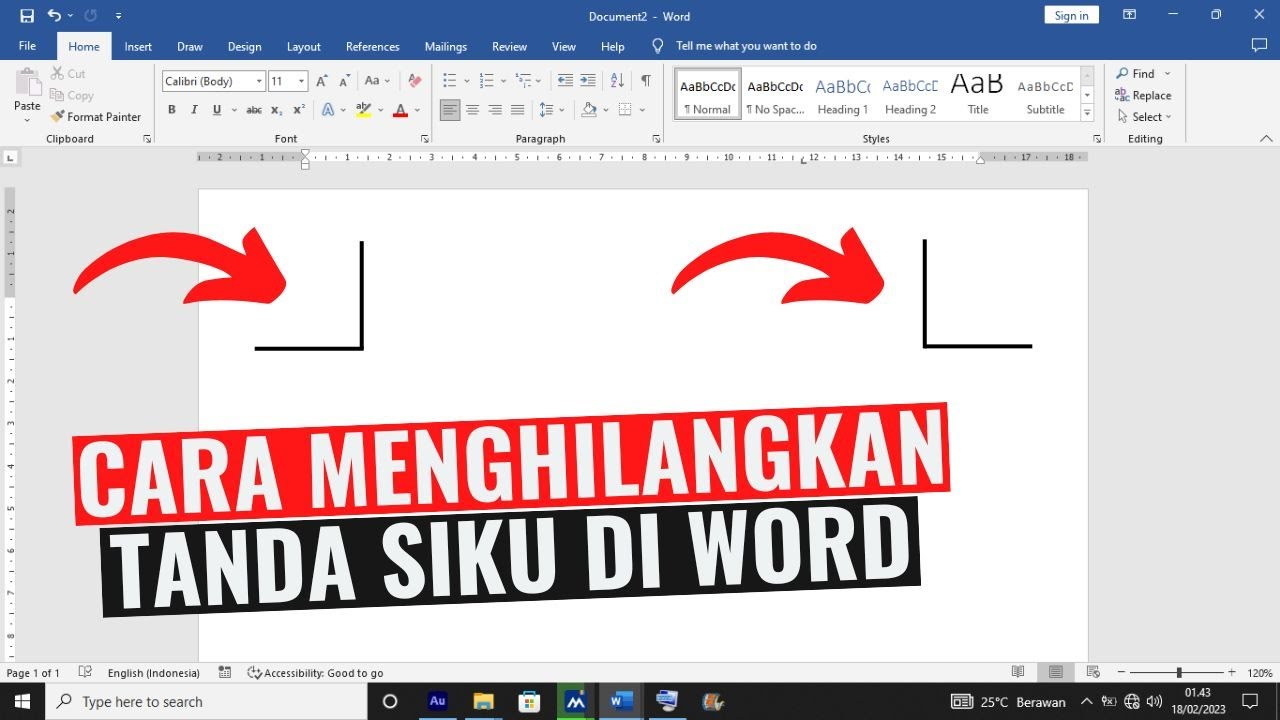Zoom out with the minus button

1122,673
